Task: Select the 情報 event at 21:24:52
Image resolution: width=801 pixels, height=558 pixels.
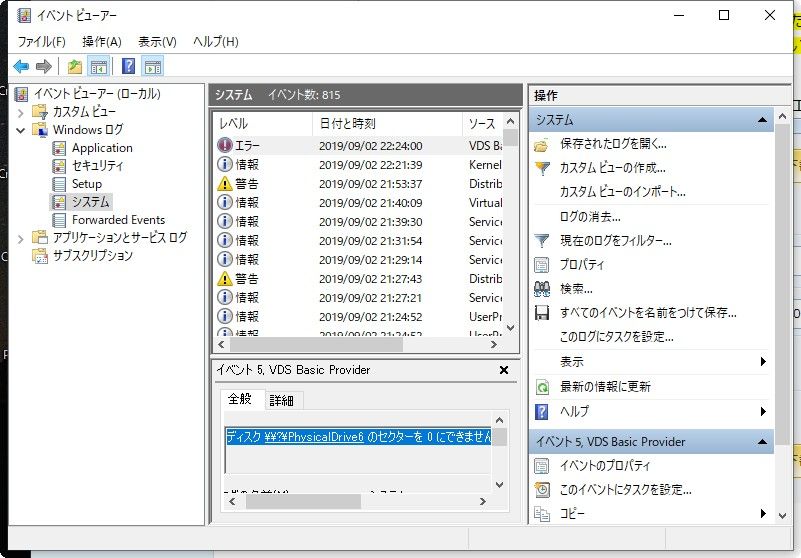Action: click(359, 316)
